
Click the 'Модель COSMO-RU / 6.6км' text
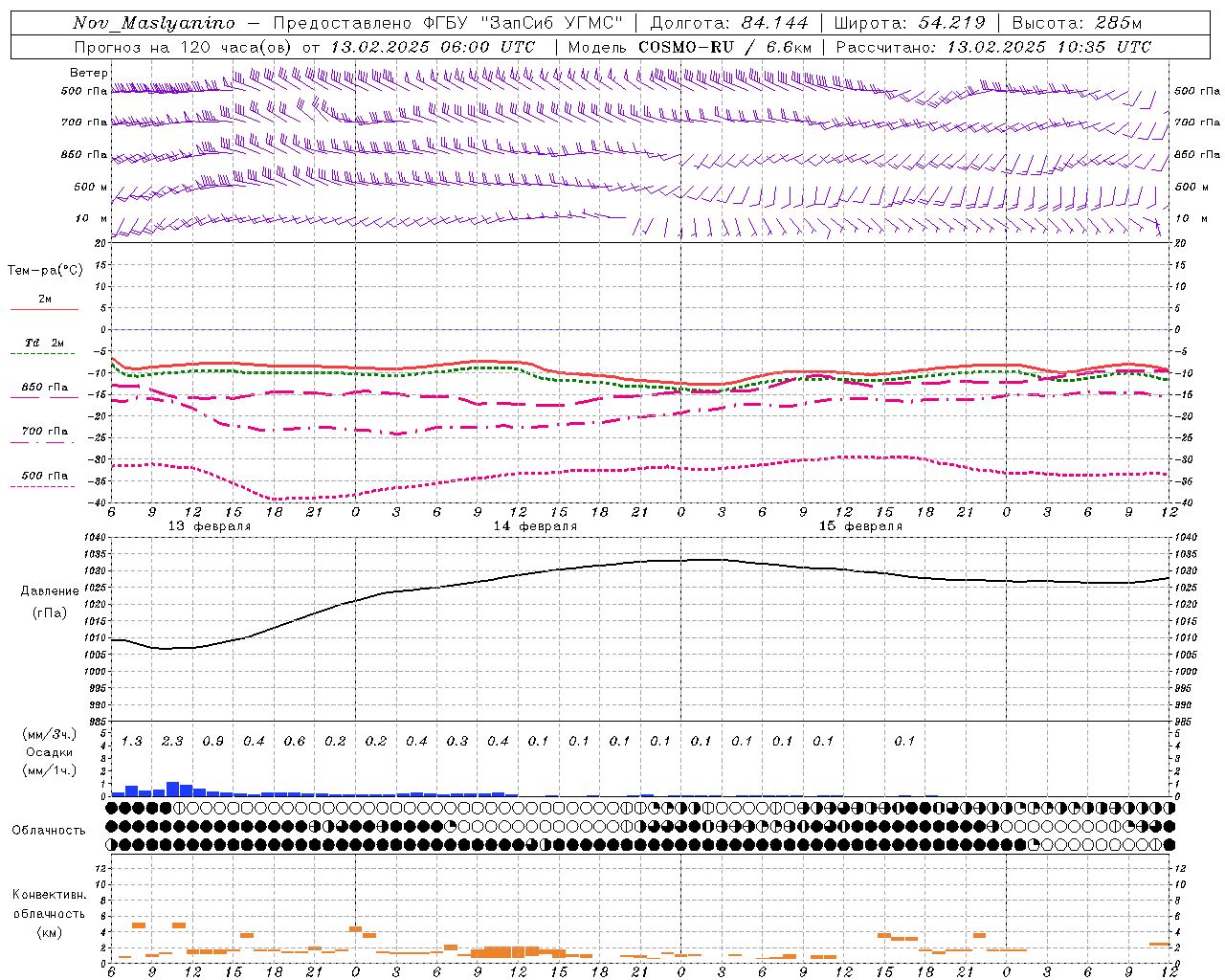coord(690,47)
